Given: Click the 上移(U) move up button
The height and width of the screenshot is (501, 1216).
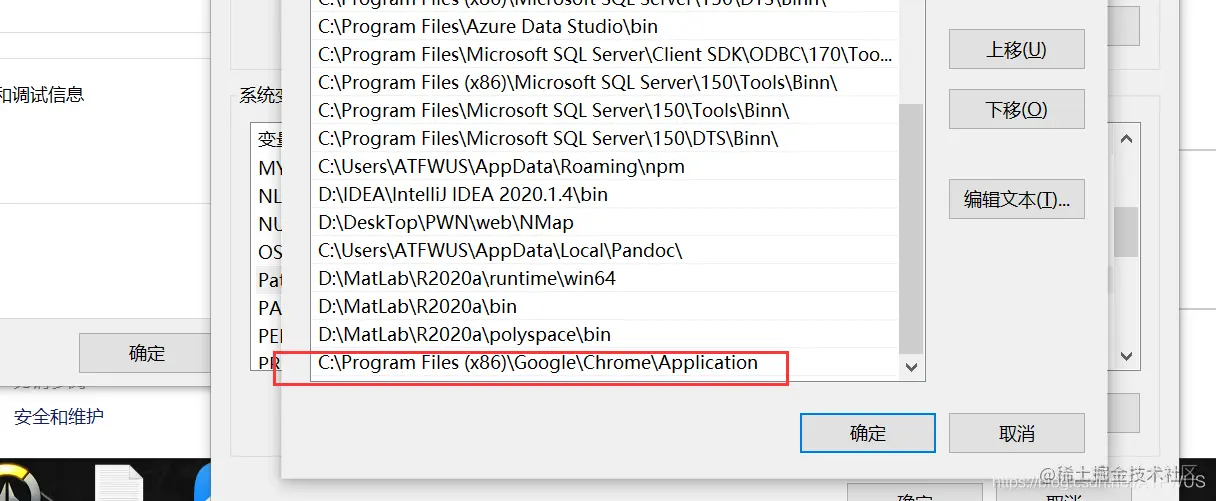Looking at the screenshot, I should tap(1016, 49).
